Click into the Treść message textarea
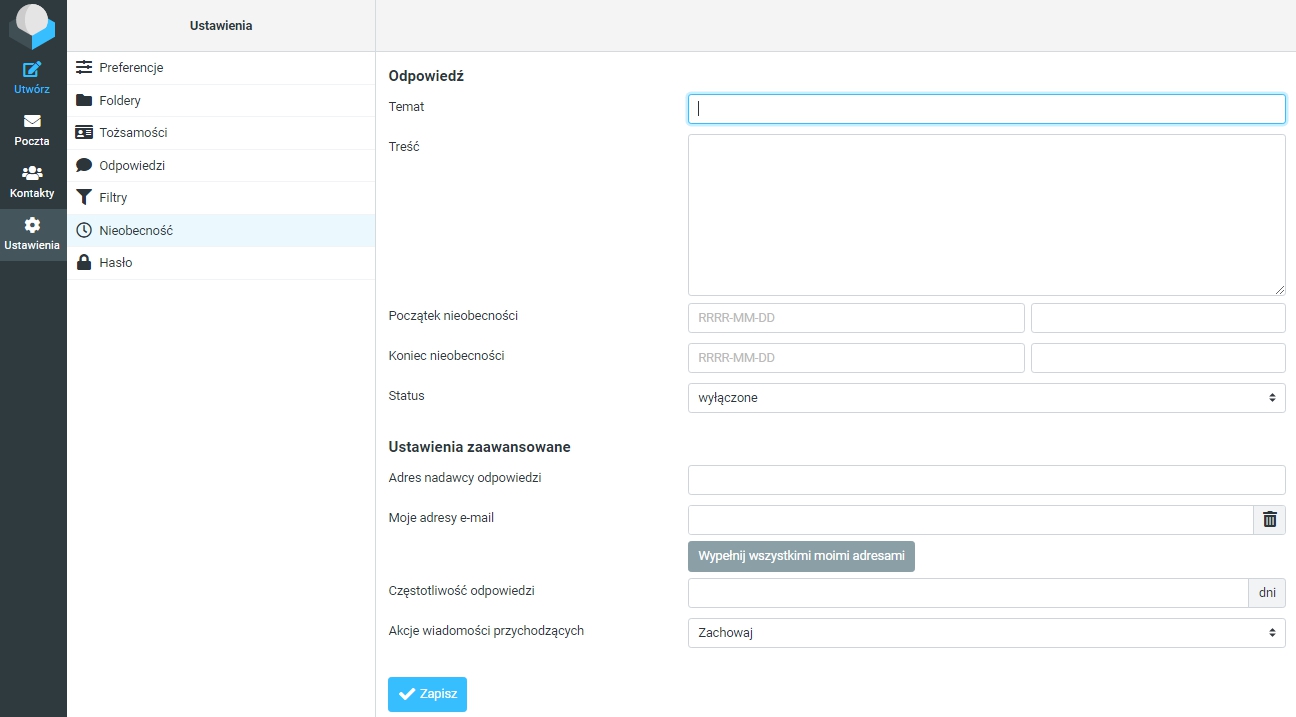1296x717 pixels. [986, 215]
